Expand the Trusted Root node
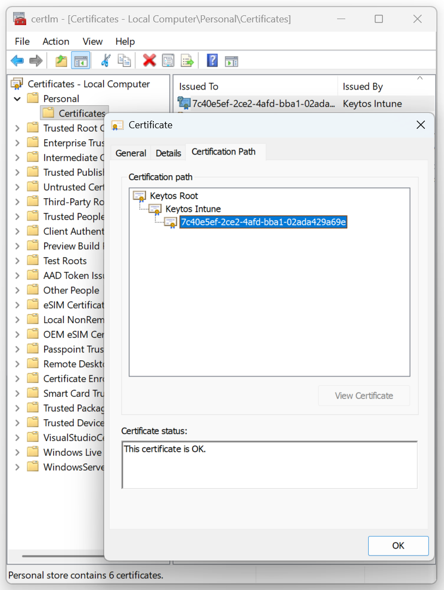The width and height of the screenshot is (444, 590). (x=17, y=128)
